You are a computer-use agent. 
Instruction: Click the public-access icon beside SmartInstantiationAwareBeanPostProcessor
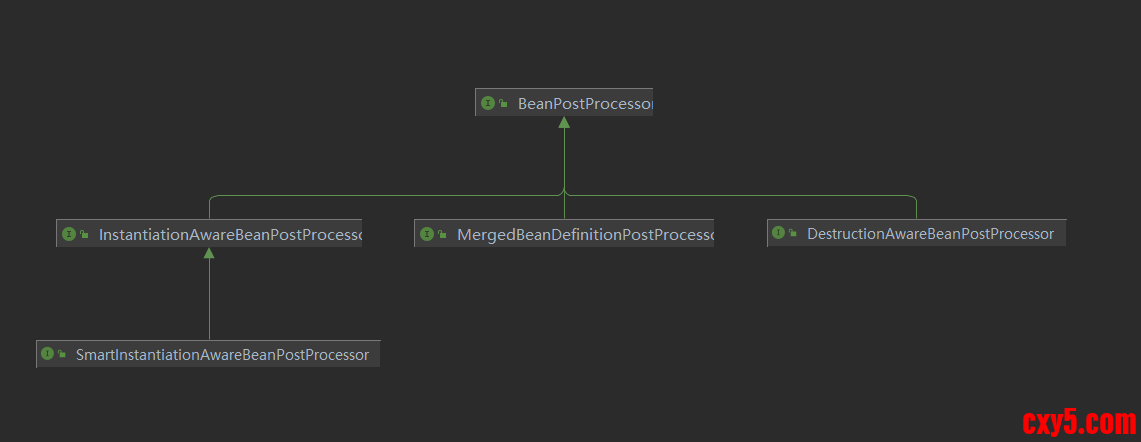(62, 354)
